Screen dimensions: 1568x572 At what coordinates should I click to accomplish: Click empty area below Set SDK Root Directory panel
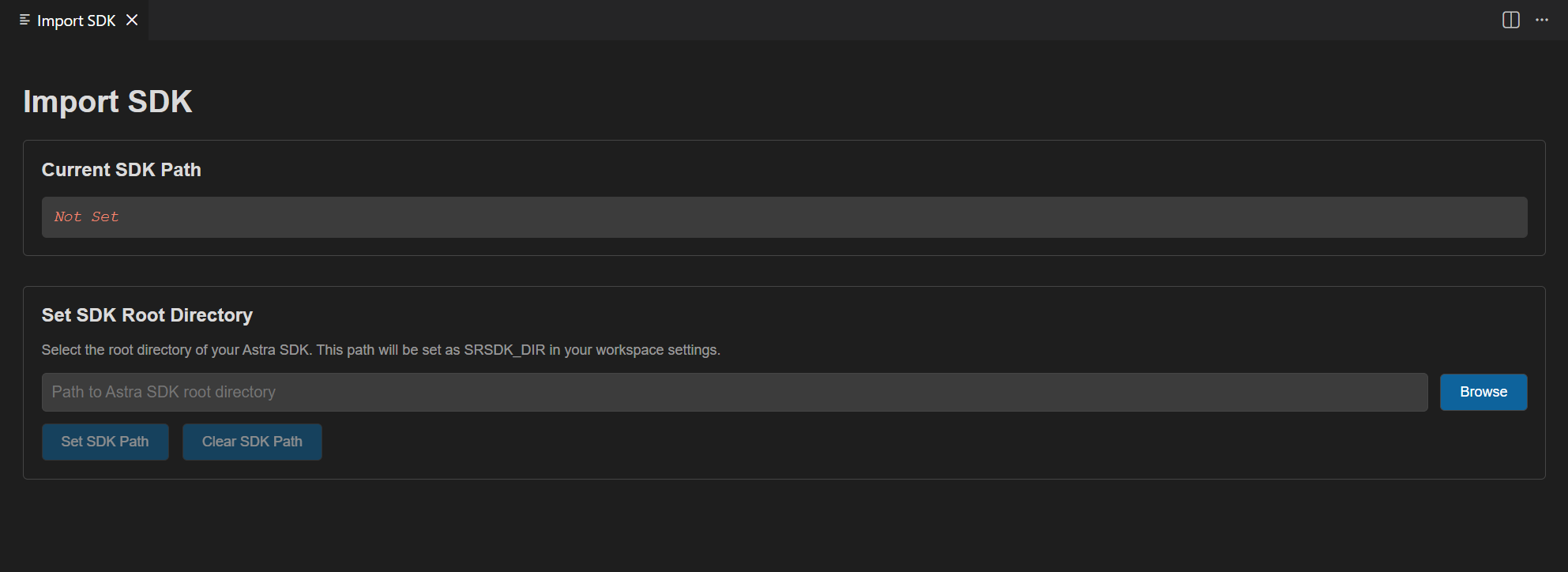(x=782, y=525)
